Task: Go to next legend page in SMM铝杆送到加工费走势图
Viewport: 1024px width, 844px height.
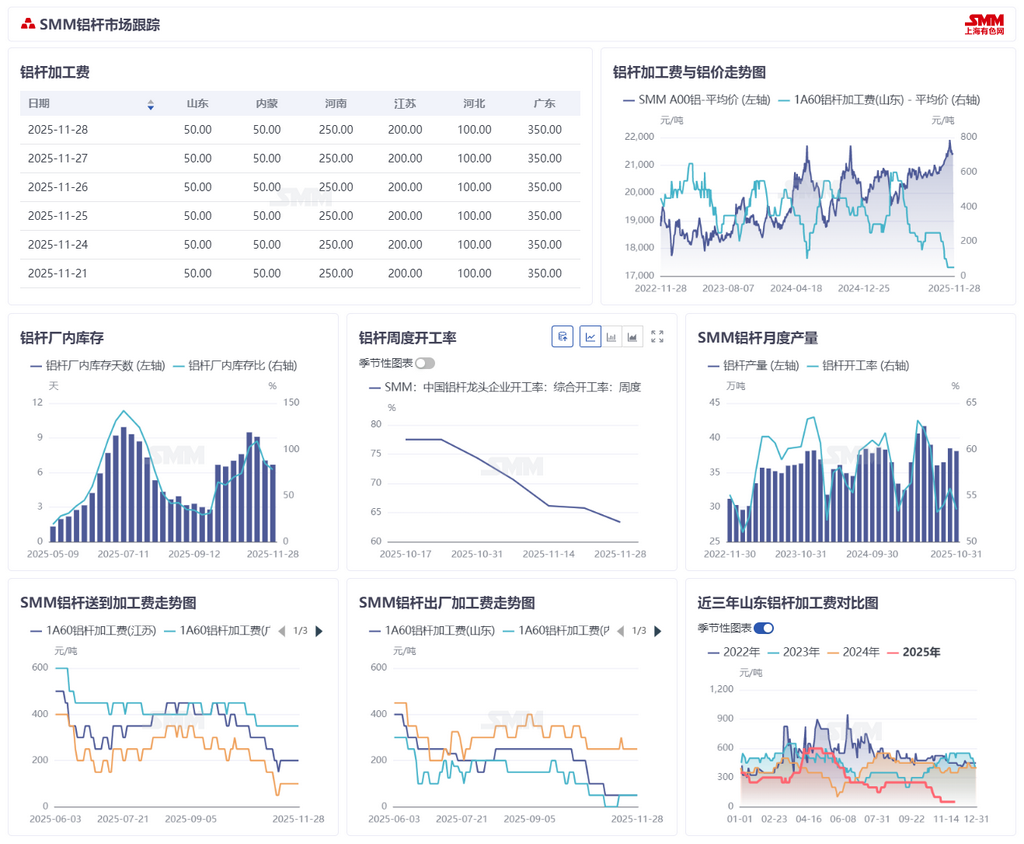Action: click(319, 631)
